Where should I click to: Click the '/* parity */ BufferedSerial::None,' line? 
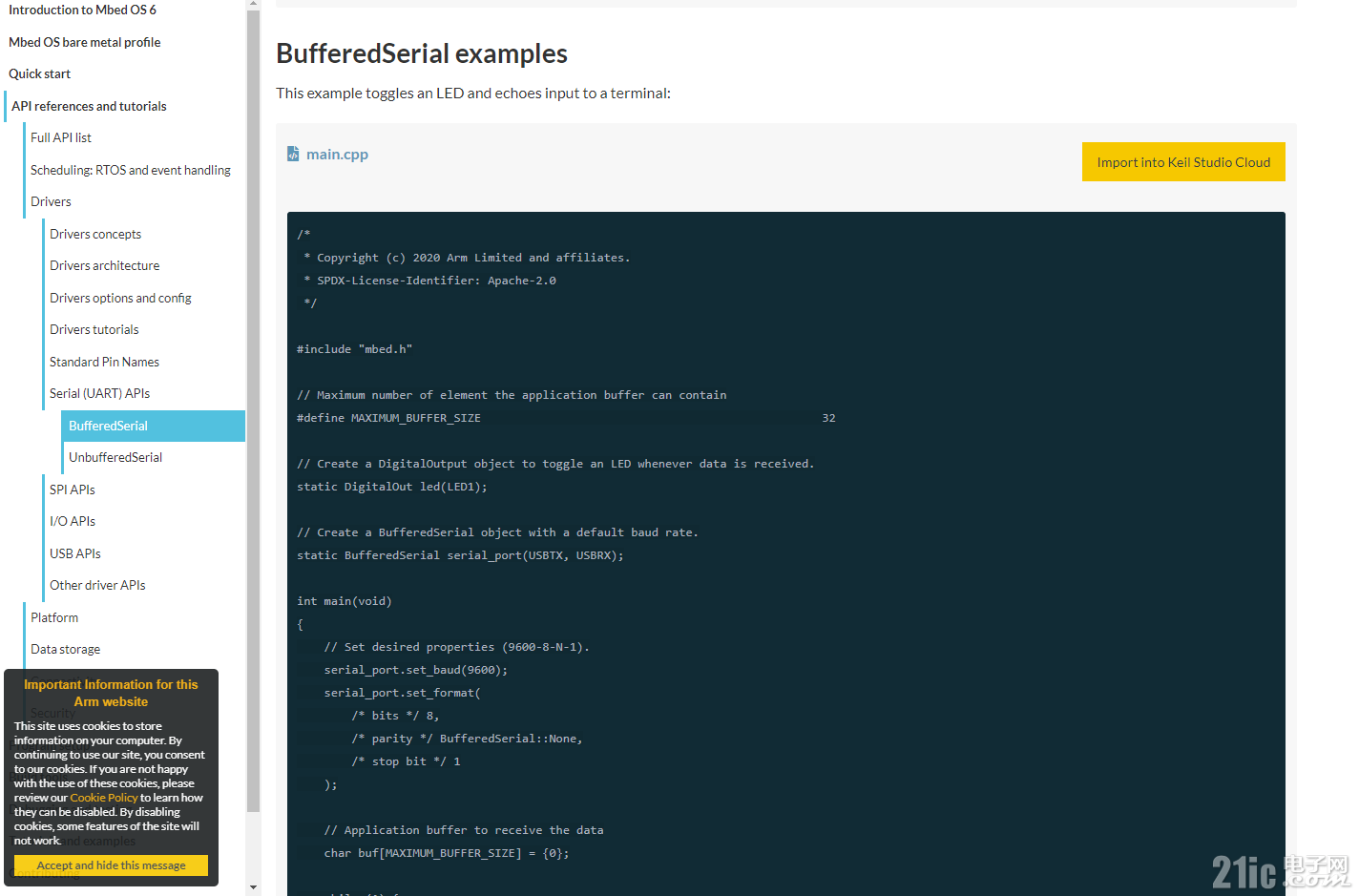point(467,739)
